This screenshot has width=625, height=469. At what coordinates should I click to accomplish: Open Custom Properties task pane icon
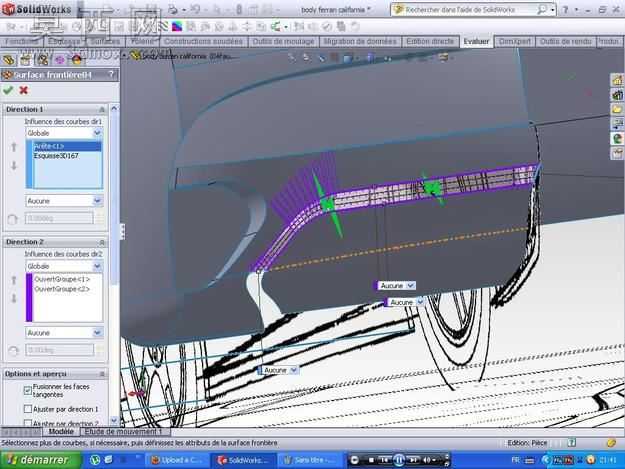617,153
